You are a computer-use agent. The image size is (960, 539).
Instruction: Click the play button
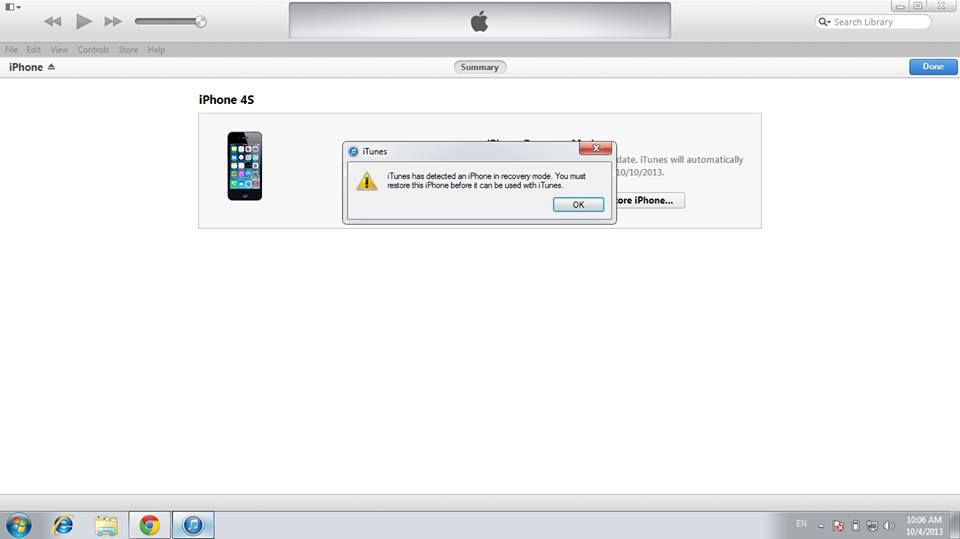pos(84,21)
